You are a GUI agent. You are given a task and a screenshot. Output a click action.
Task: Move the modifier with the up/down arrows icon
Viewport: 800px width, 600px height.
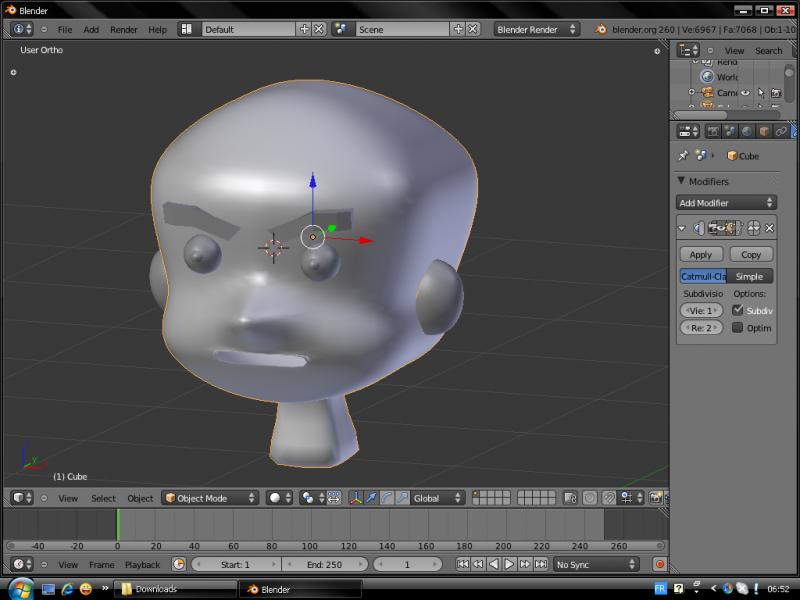(753, 228)
